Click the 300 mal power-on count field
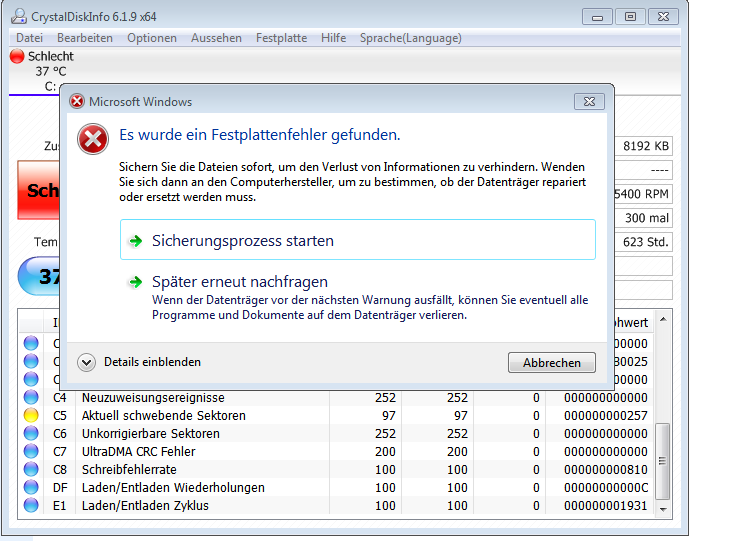This screenshot has width=729, height=541. pyautogui.click(x=643, y=218)
